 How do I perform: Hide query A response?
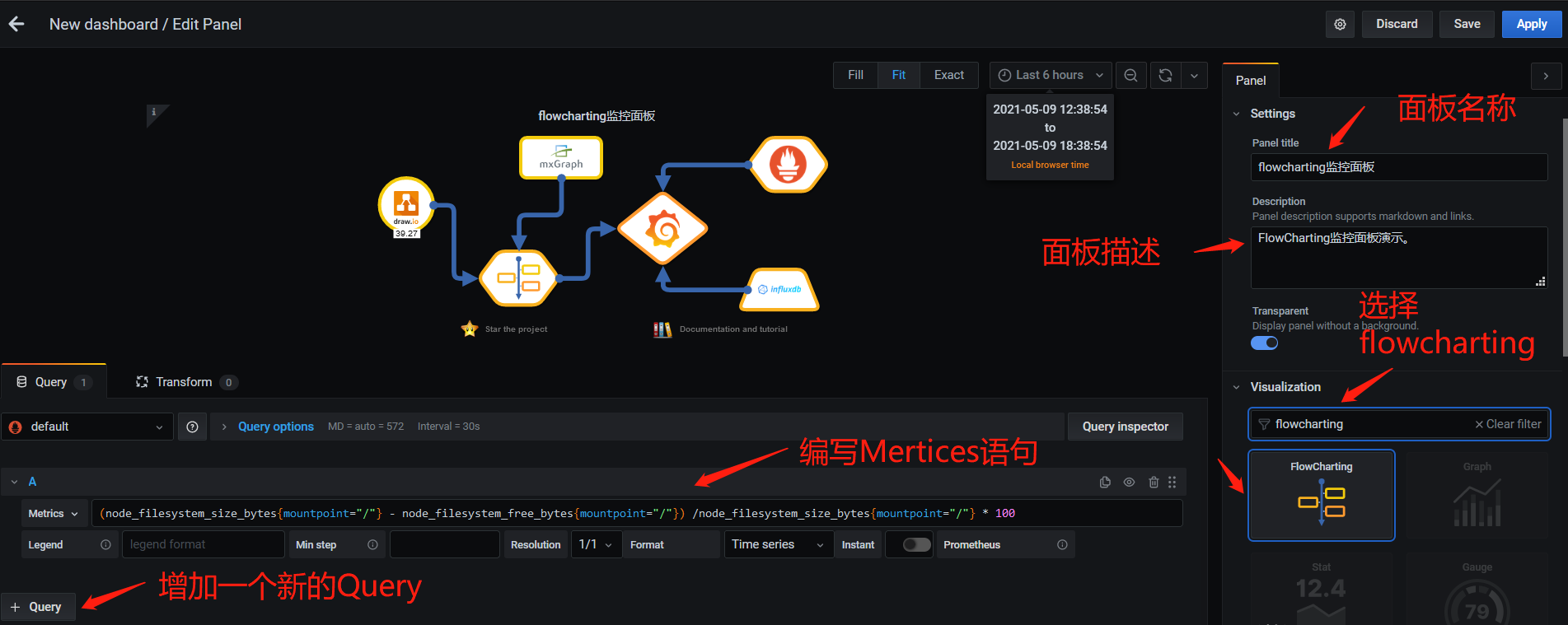click(1129, 482)
